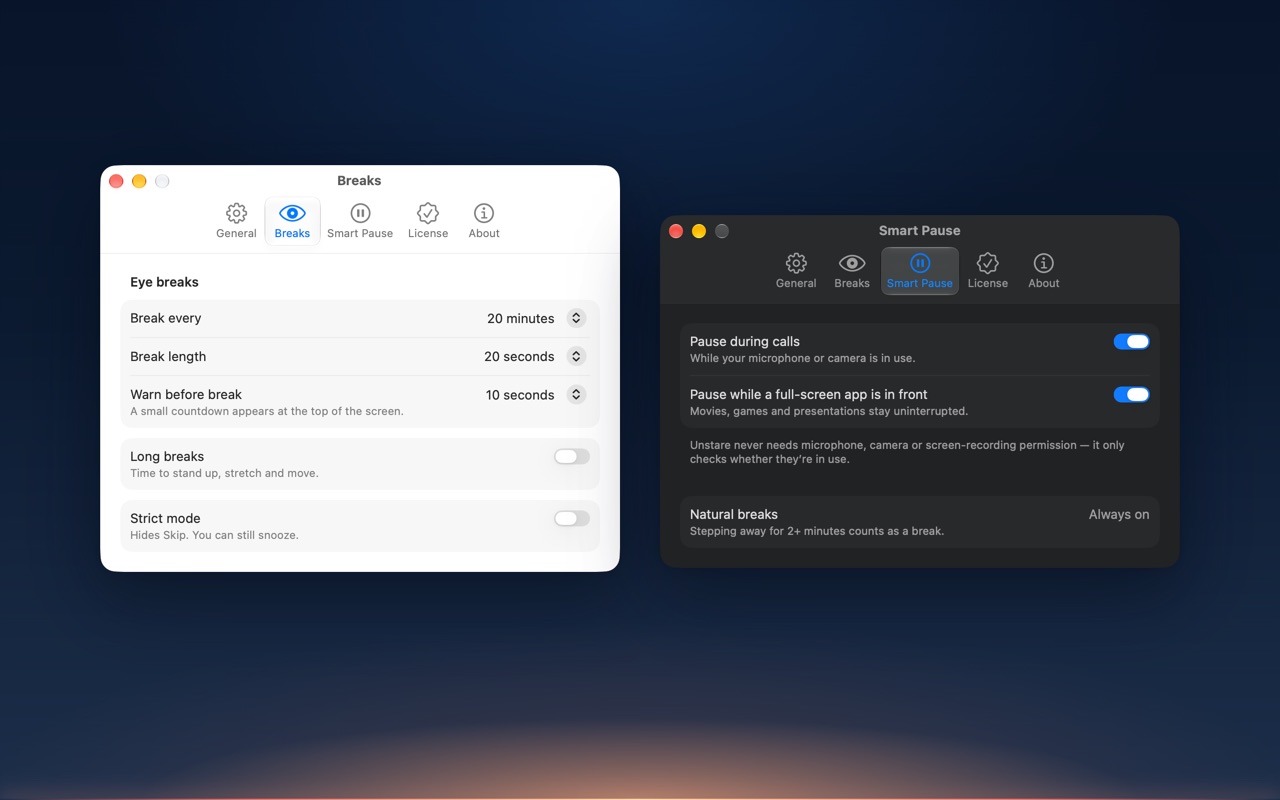Click the 20 seconds value
1280x800 pixels.
519,356
